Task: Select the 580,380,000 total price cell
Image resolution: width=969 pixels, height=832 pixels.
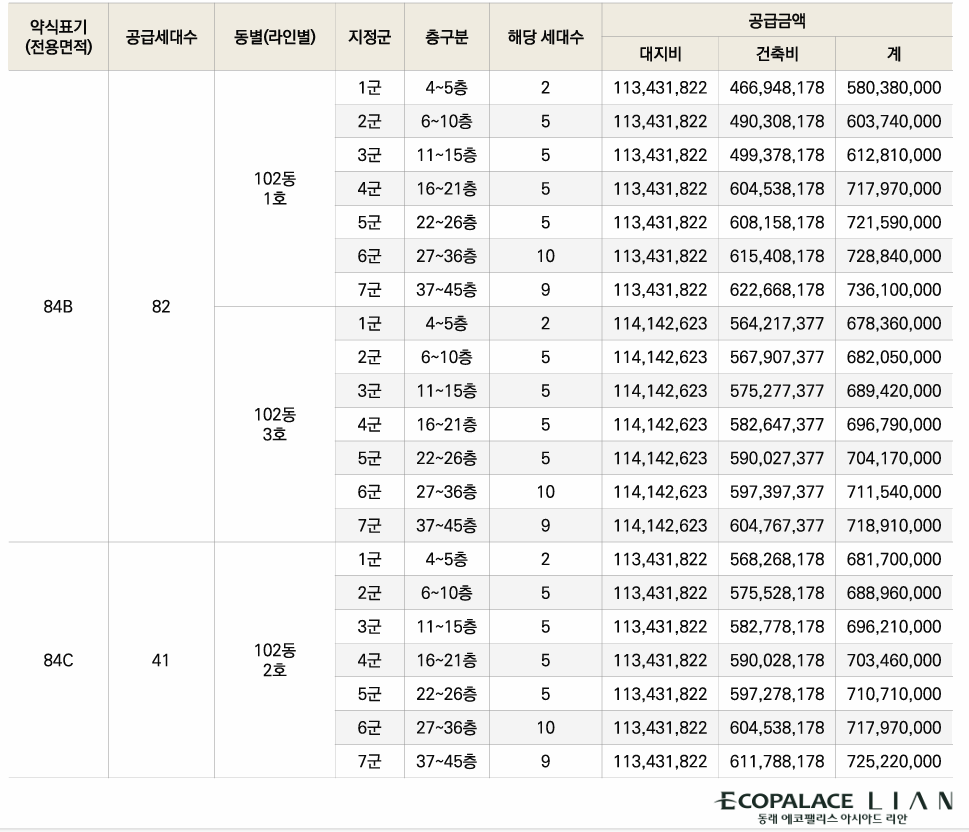Action: [x=893, y=88]
